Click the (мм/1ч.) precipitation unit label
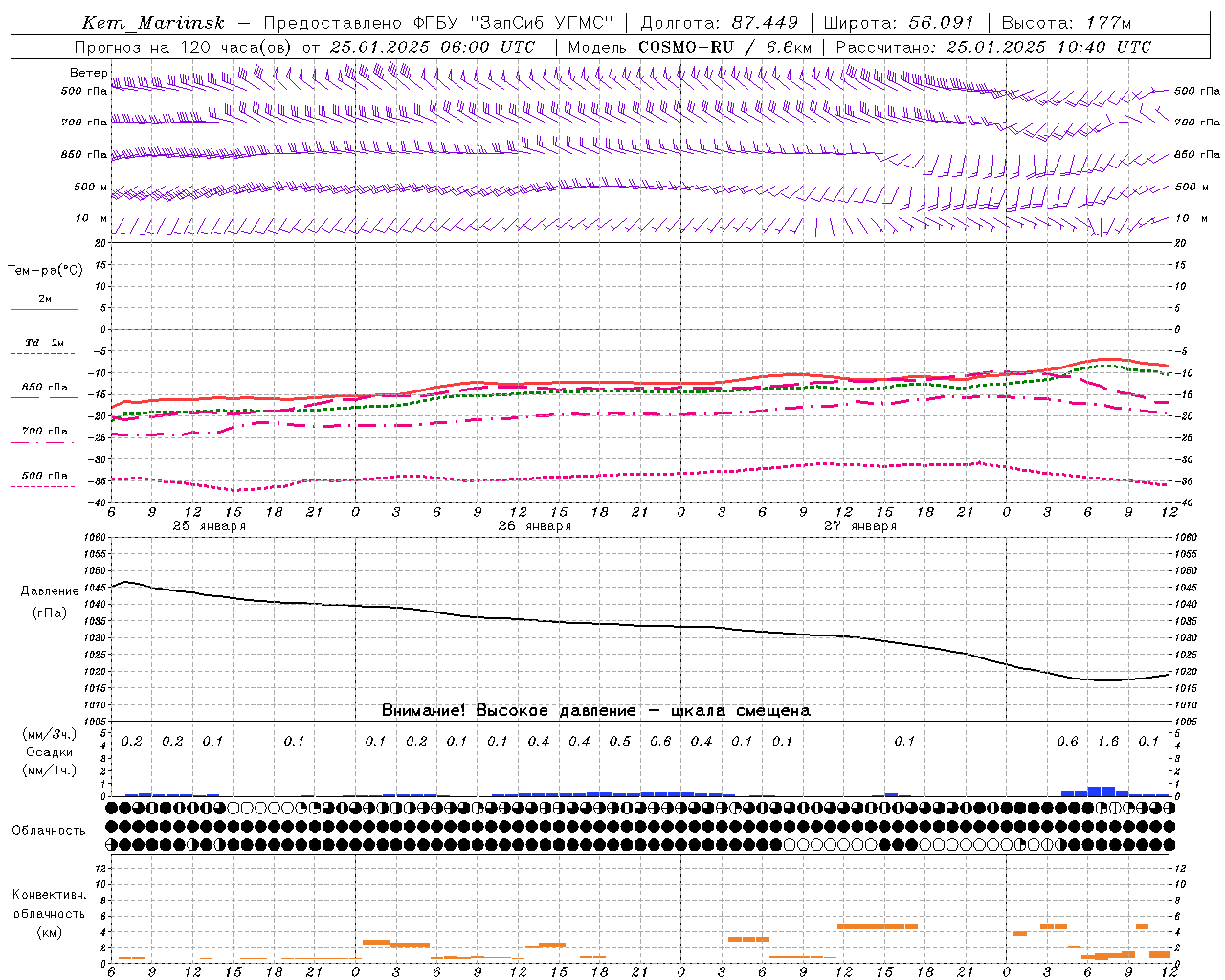The image size is (1225, 980). tap(50, 770)
